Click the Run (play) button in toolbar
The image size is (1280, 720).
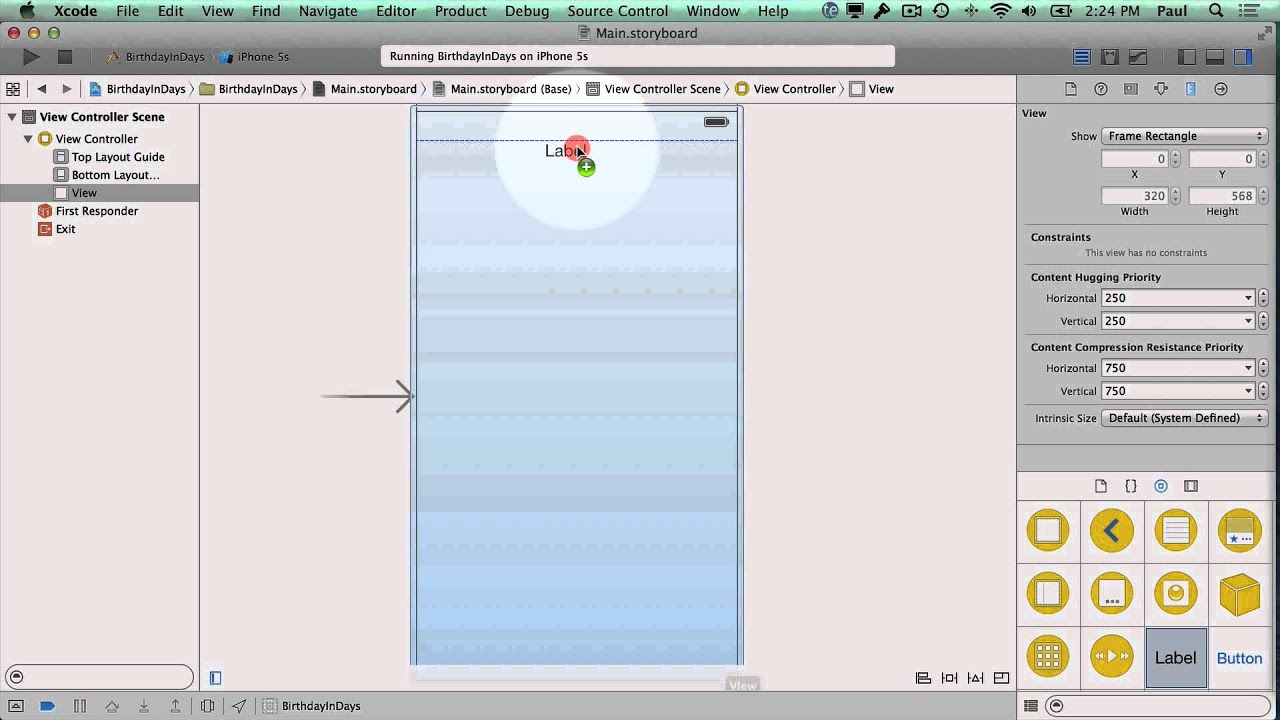coord(31,57)
